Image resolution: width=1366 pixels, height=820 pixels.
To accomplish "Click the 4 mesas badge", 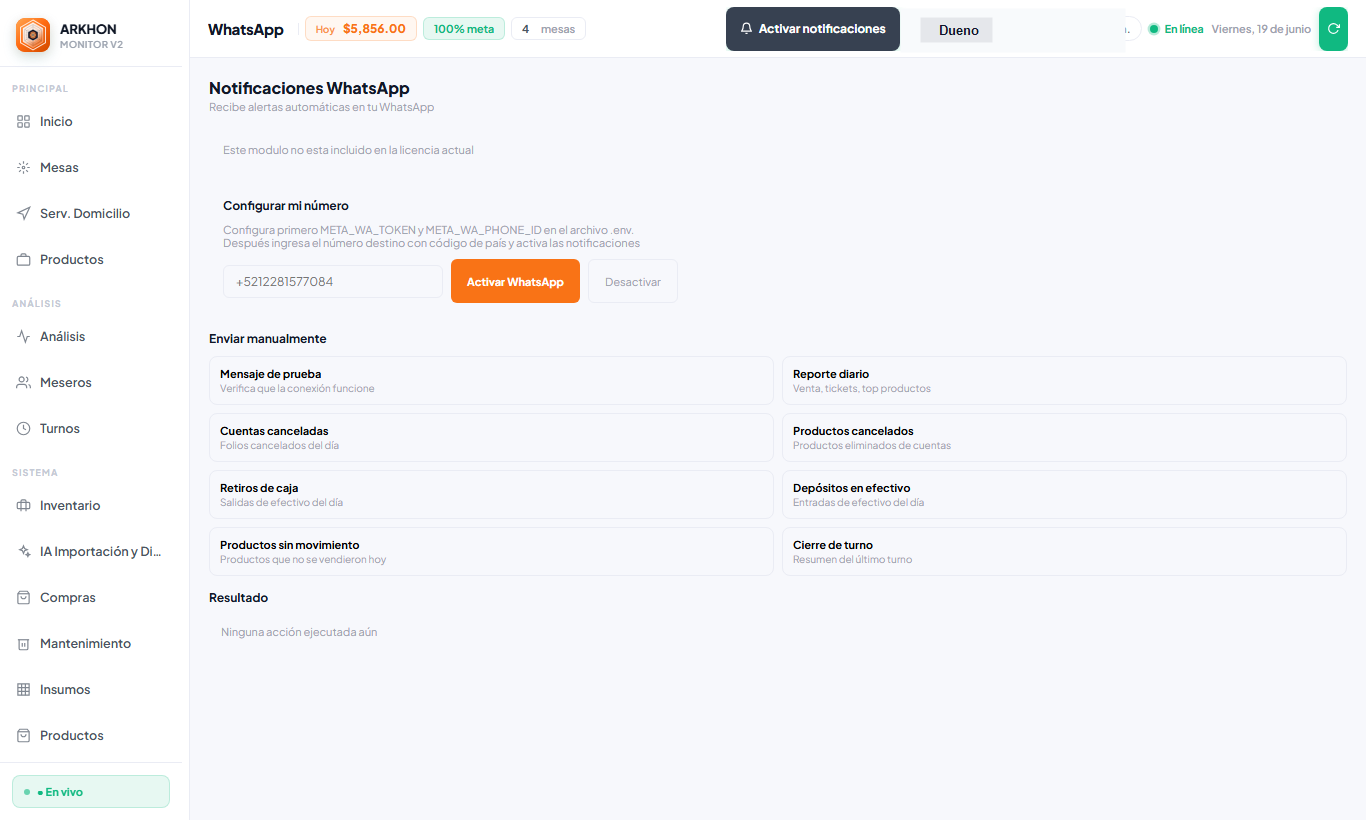I will point(548,29).
